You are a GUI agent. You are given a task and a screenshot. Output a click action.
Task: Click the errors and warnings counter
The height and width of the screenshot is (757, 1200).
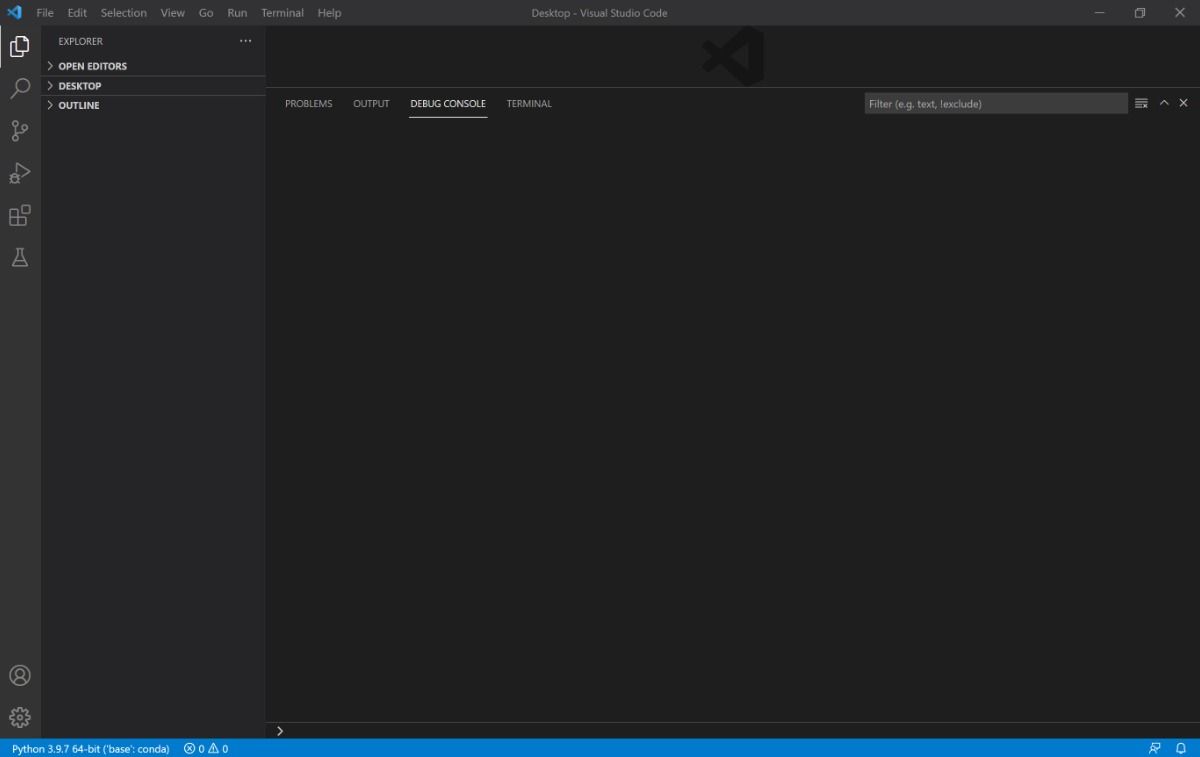click(x=205, y=748)
